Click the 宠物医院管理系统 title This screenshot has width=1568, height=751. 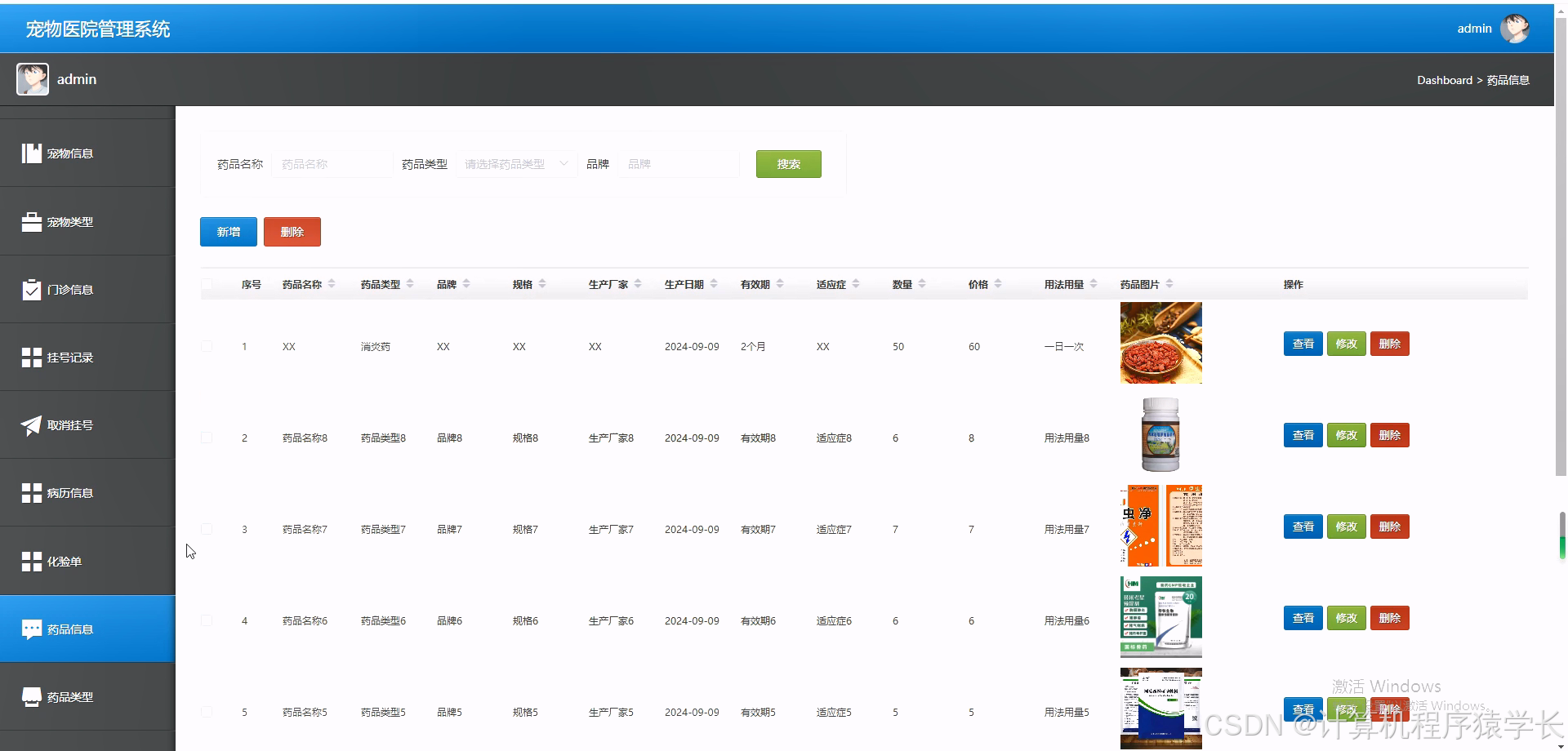coord(98,29)
